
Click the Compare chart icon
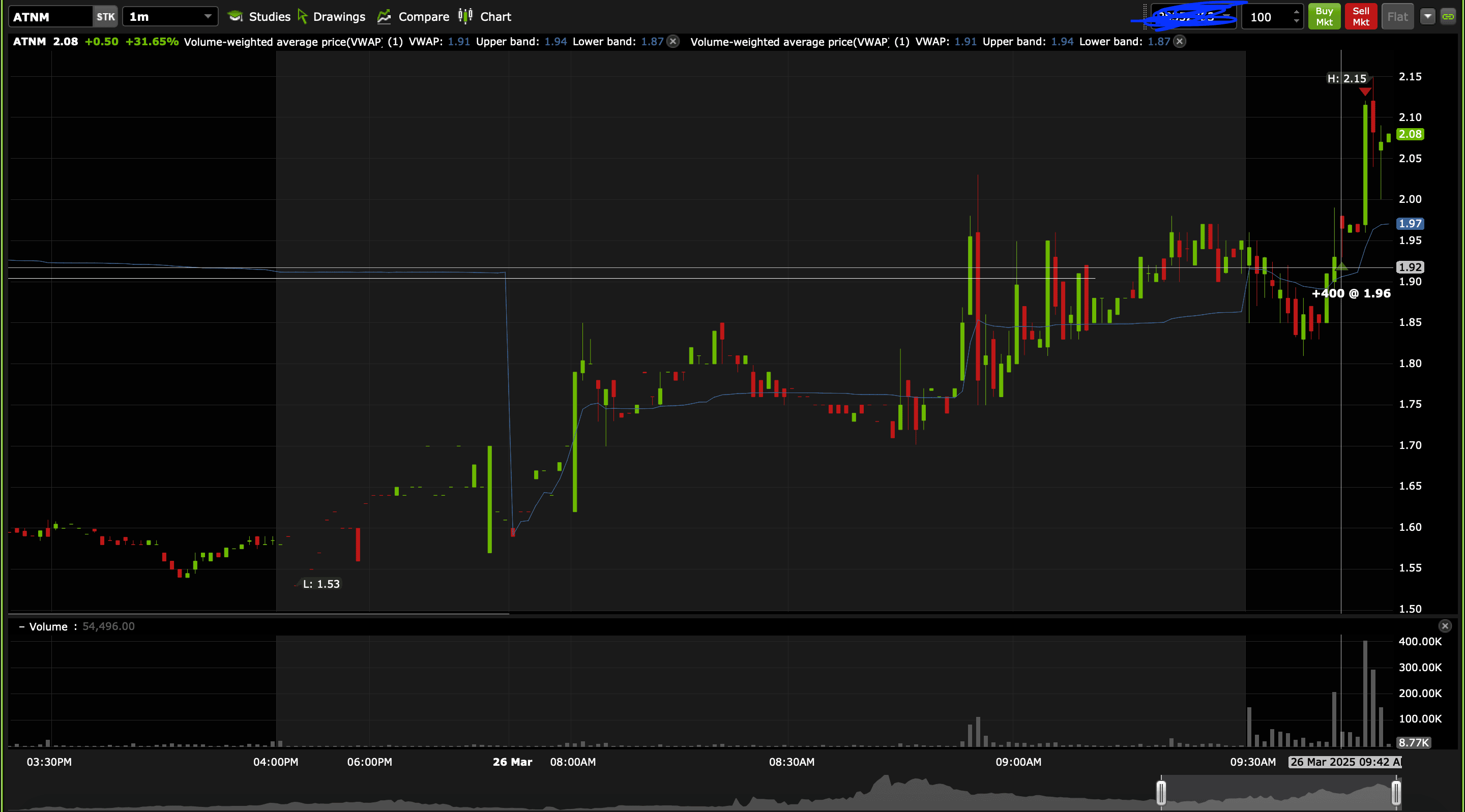pos(385,16)
